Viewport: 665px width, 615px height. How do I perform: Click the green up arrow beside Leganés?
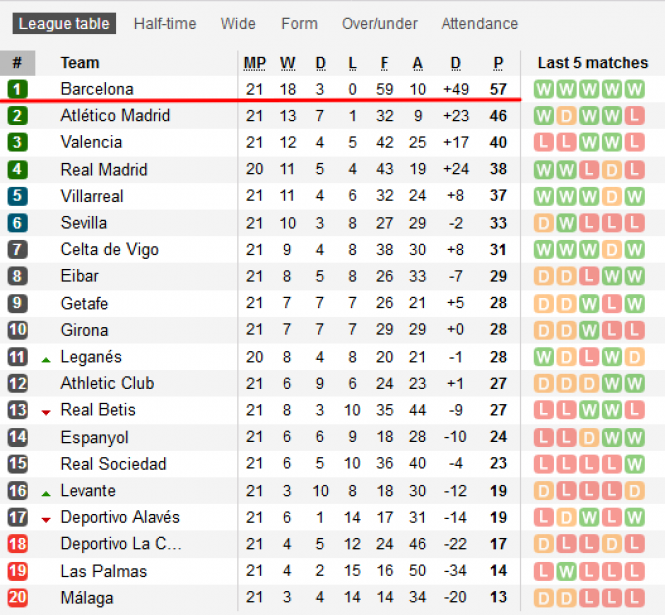tap(46, 360)
